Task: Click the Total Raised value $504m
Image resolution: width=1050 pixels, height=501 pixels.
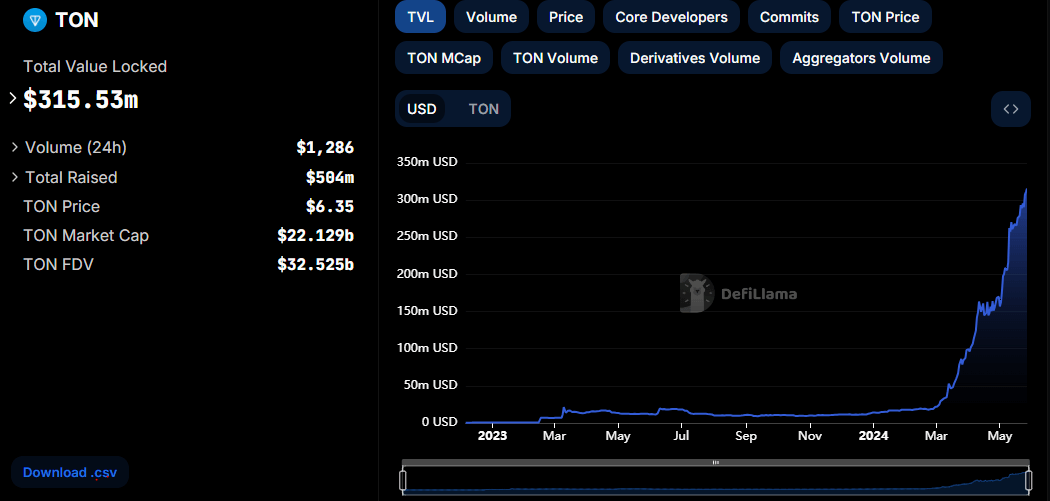Action: click(330, 177)
